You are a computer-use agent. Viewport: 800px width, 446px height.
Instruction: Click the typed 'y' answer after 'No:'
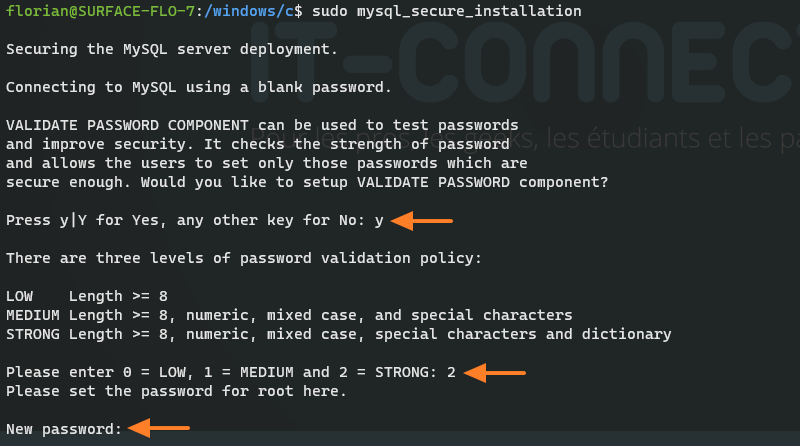point(379,220)
